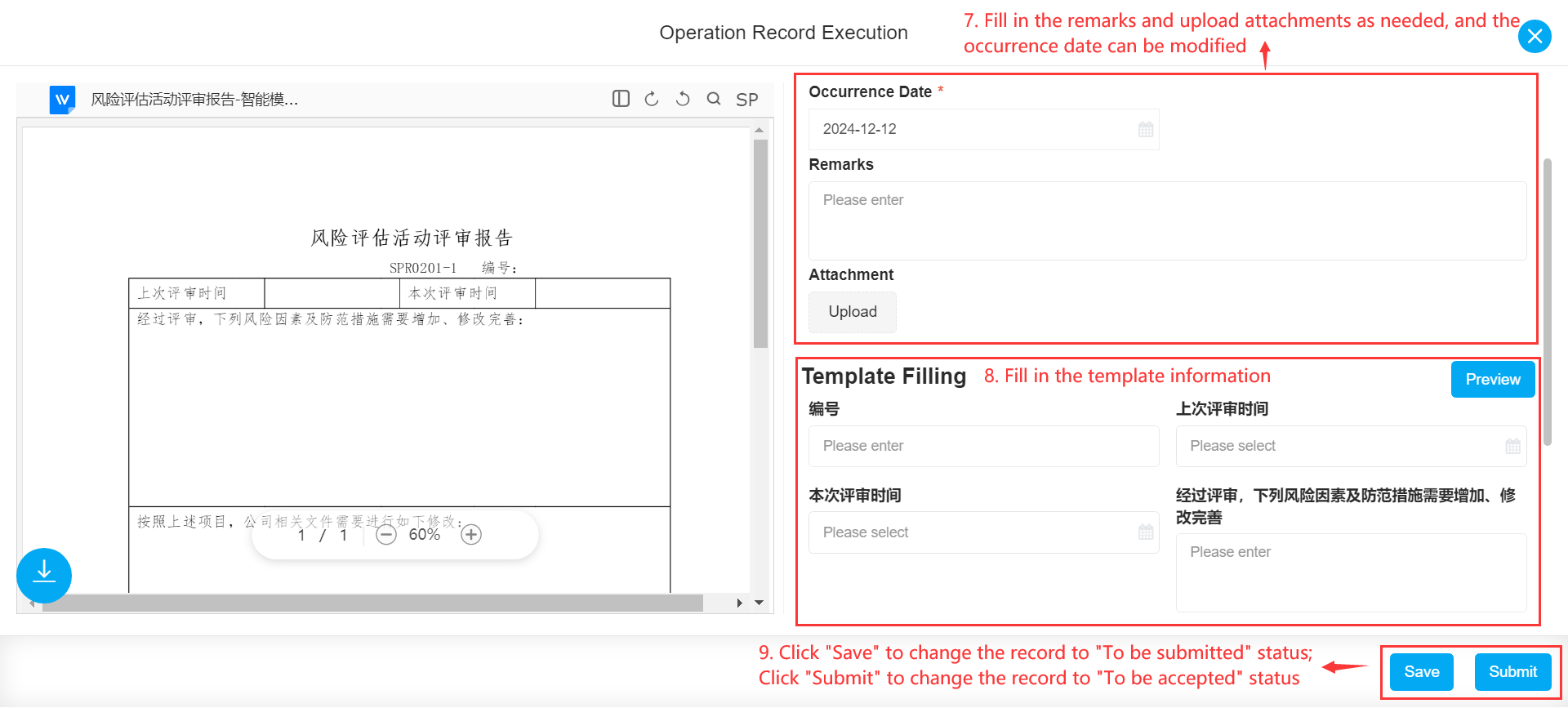Click the right form panel scrollbar
The image size is (1568, 708).
click(x=1548, y=302)
